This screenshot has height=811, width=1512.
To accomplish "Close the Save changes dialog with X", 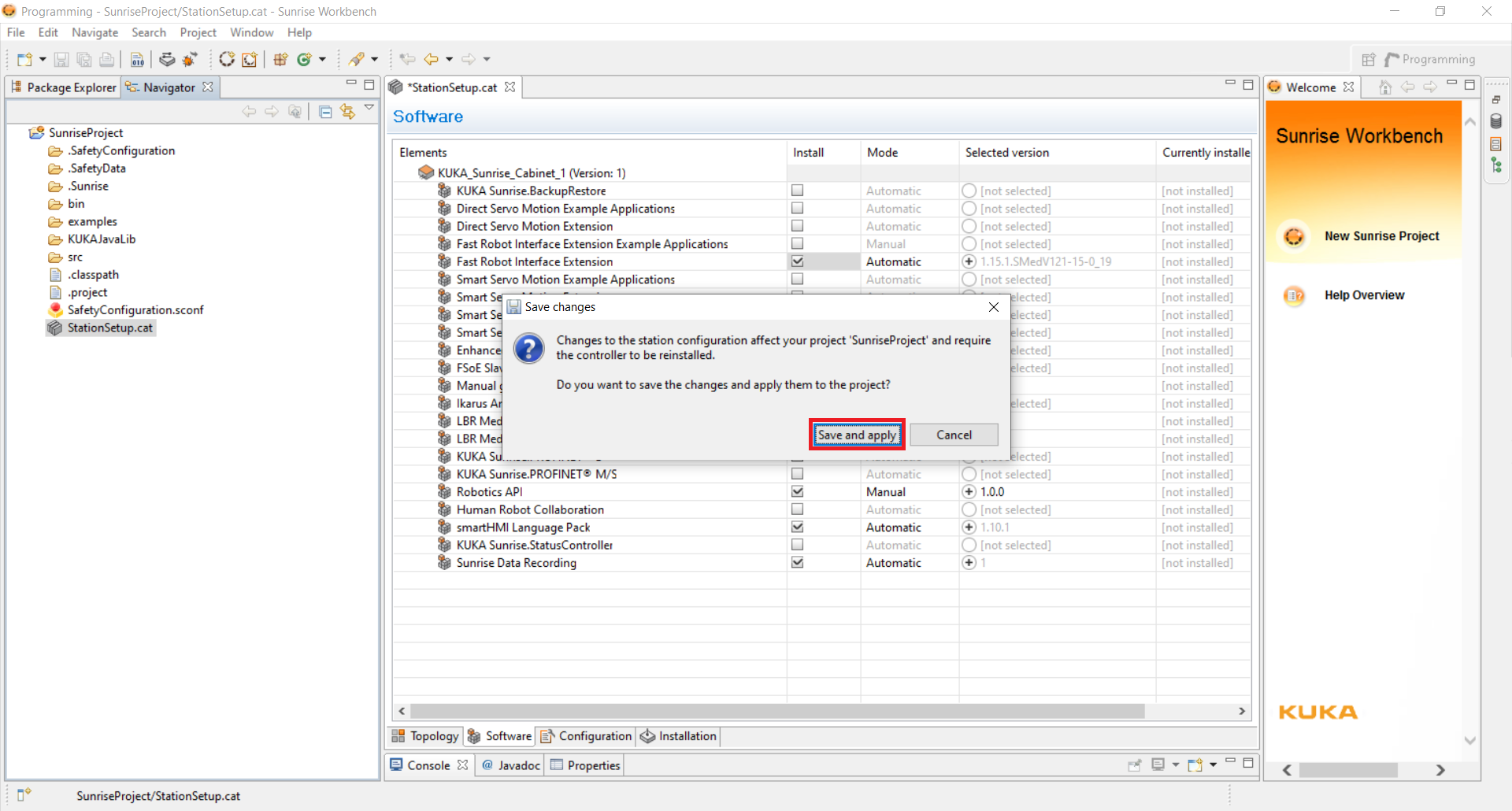I will tap(994, 307).
